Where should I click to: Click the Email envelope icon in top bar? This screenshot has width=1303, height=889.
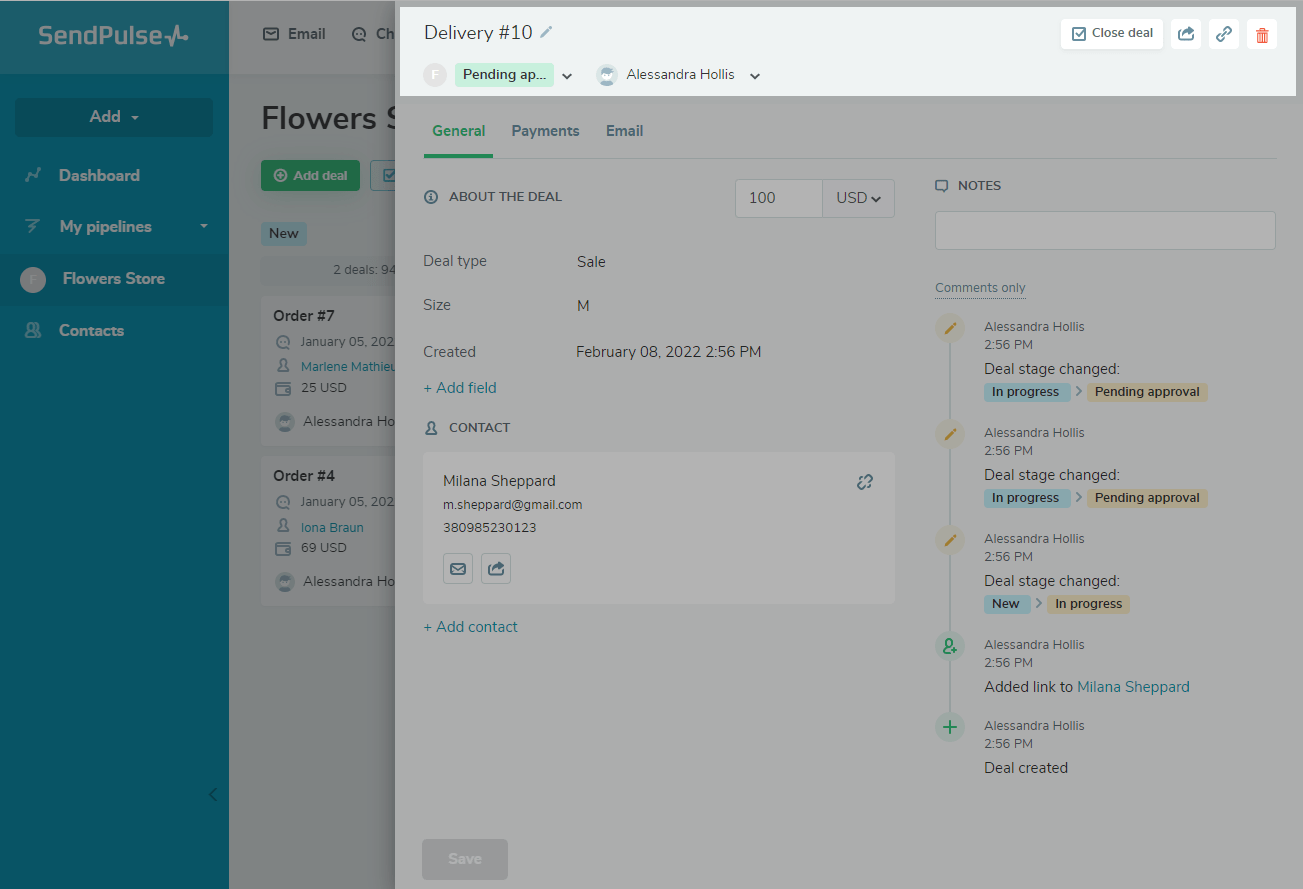(x=271, y=34)
